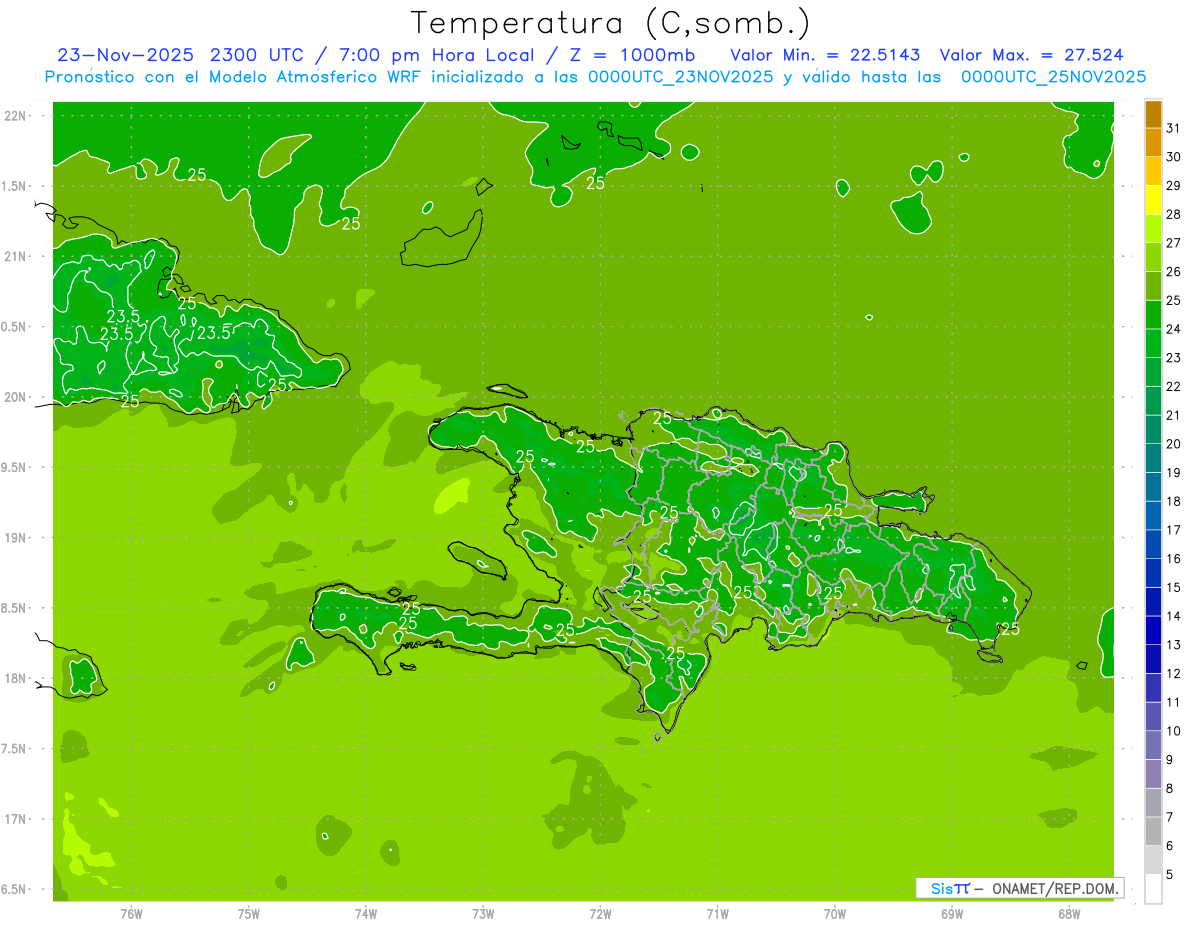
Task: Click the legend value 31
Action: coord(1174,128)
